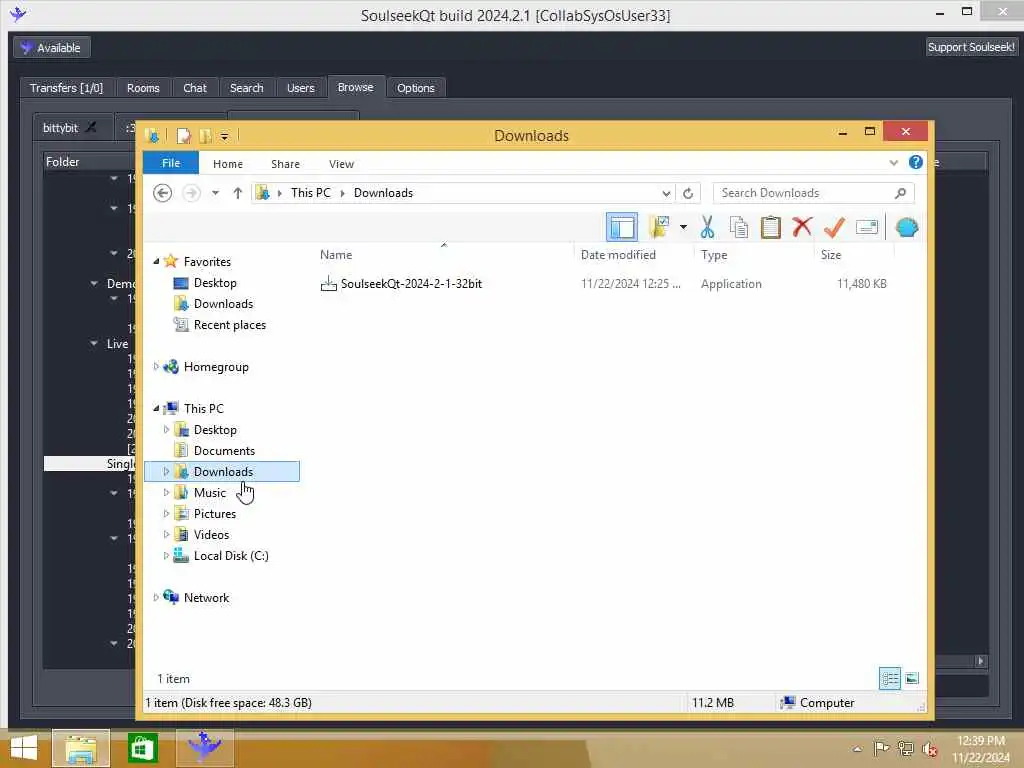This screenshot has width=1024, height=768.
Task: Open the address bar history dropdown
Action: (x=665, y=193)
